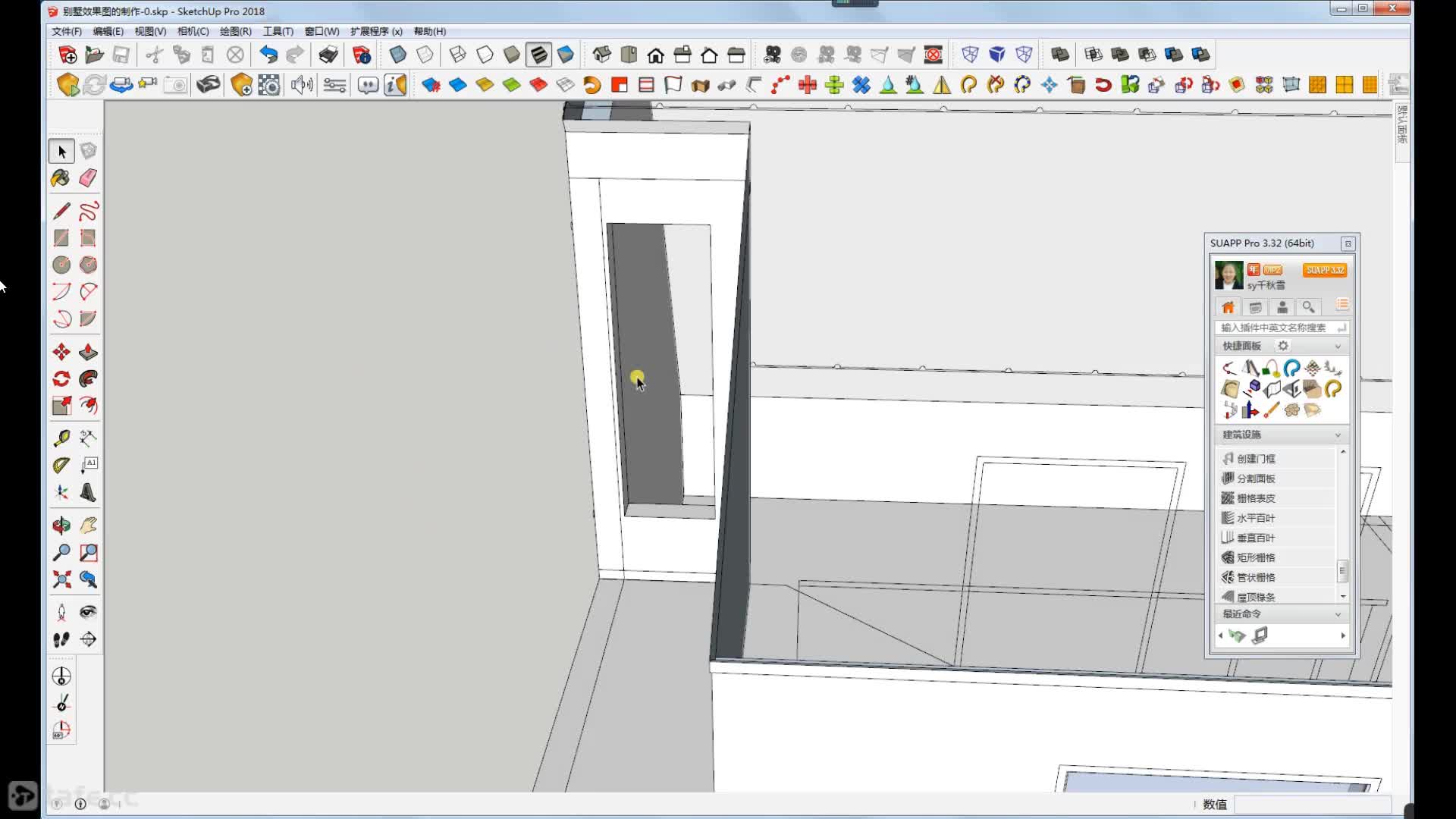Viewport: 1456px width, 819px height.
Task: Collapse the 快捷面板 section
Action: click(1338, 347)
